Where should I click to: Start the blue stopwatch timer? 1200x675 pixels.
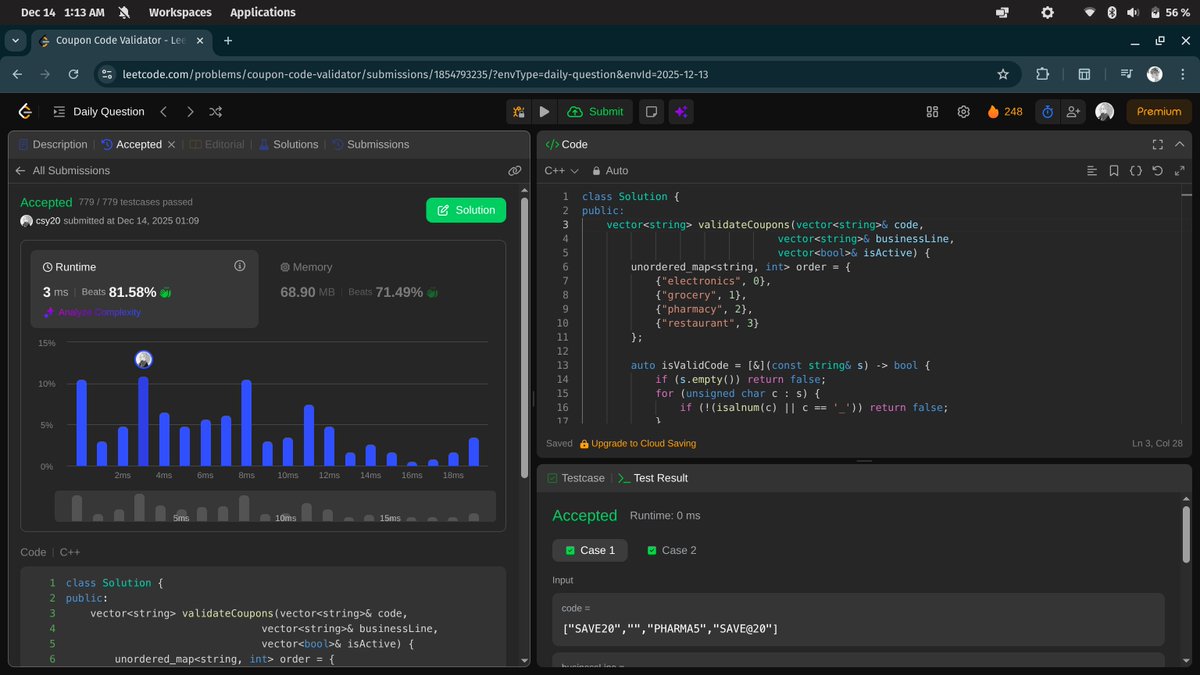(1047, 112)
